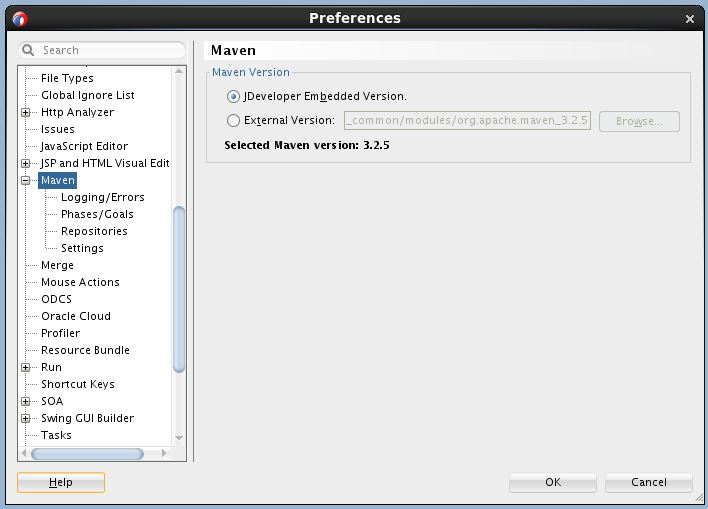Select JDeveloper Embedded Version radio button
The image size is (708, 509).
click(234, 97)
